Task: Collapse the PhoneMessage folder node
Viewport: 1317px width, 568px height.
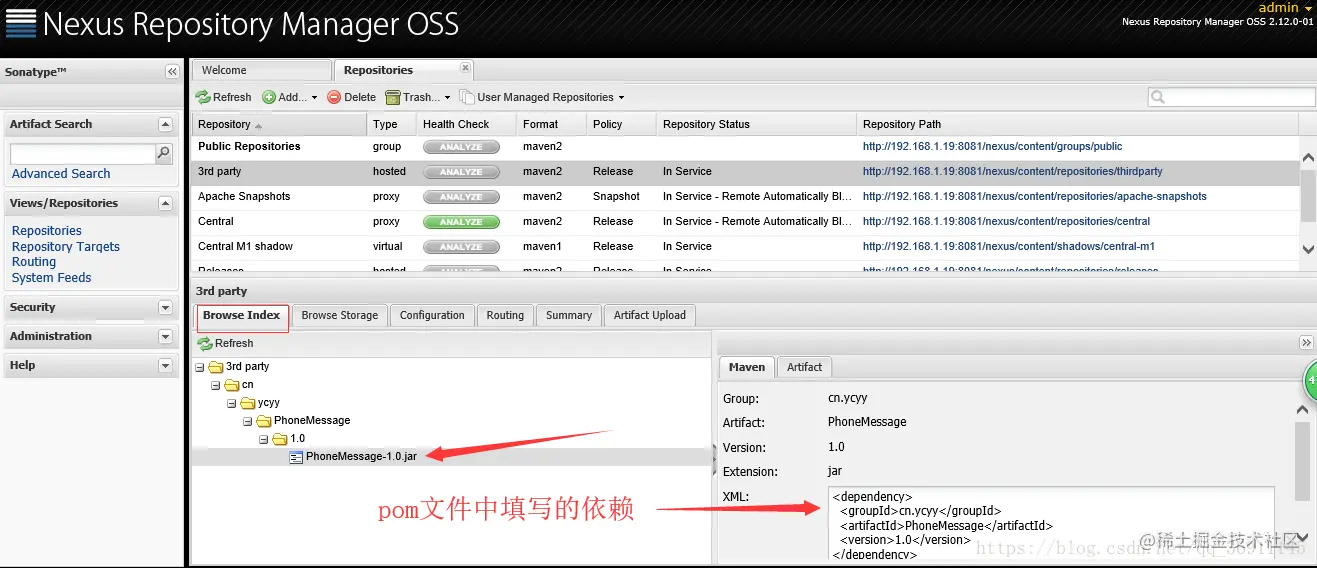Action: point(248,421)
